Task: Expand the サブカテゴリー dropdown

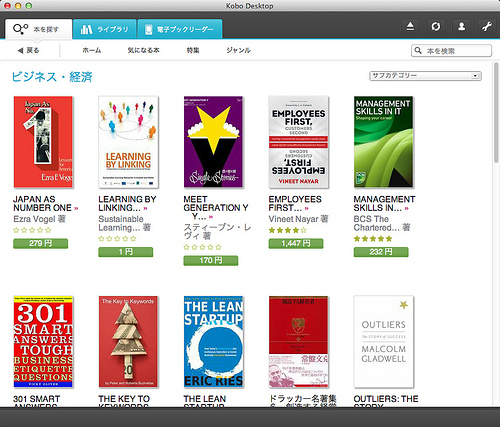Action: (x=425, y=76)
